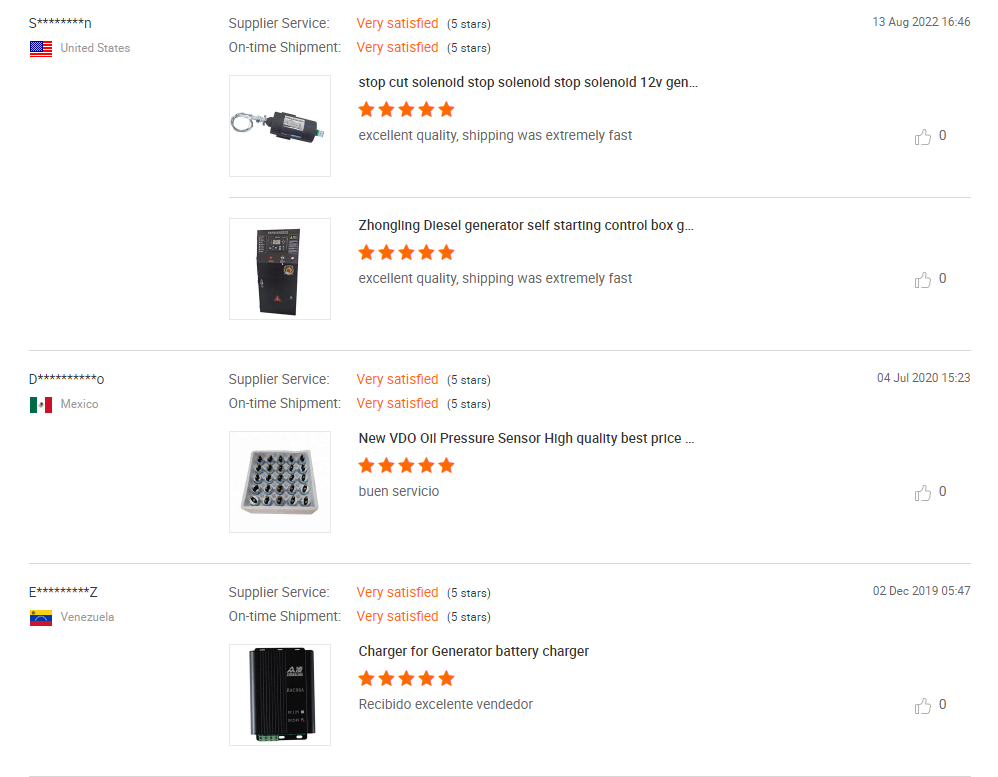Click the United States flag icon

pyautogui.click(x=41, y=48)
